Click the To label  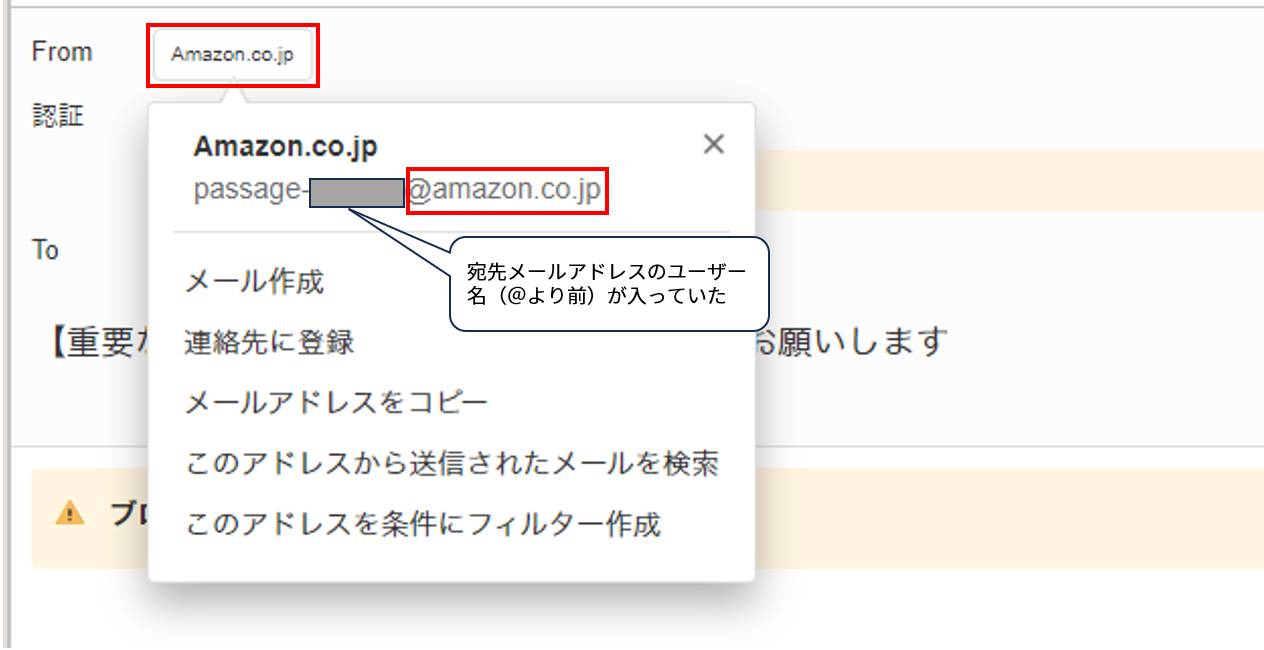[45, 250]
